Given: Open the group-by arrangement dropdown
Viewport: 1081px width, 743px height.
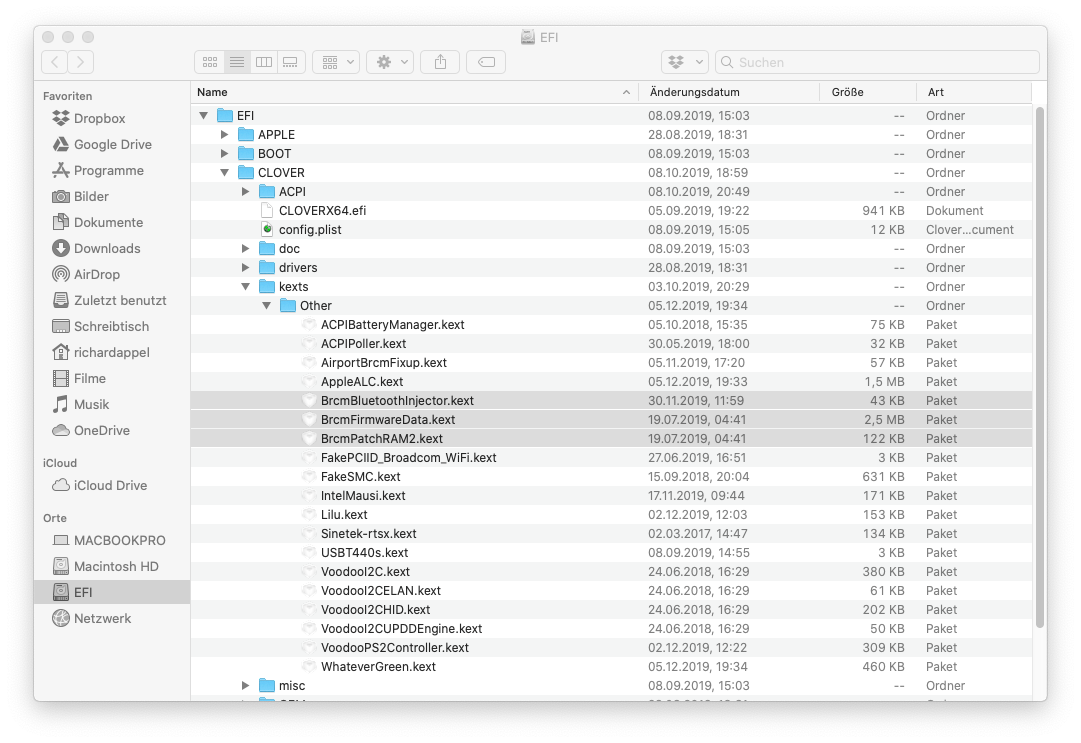Looking at the screenshot, I should click(336, 62).
